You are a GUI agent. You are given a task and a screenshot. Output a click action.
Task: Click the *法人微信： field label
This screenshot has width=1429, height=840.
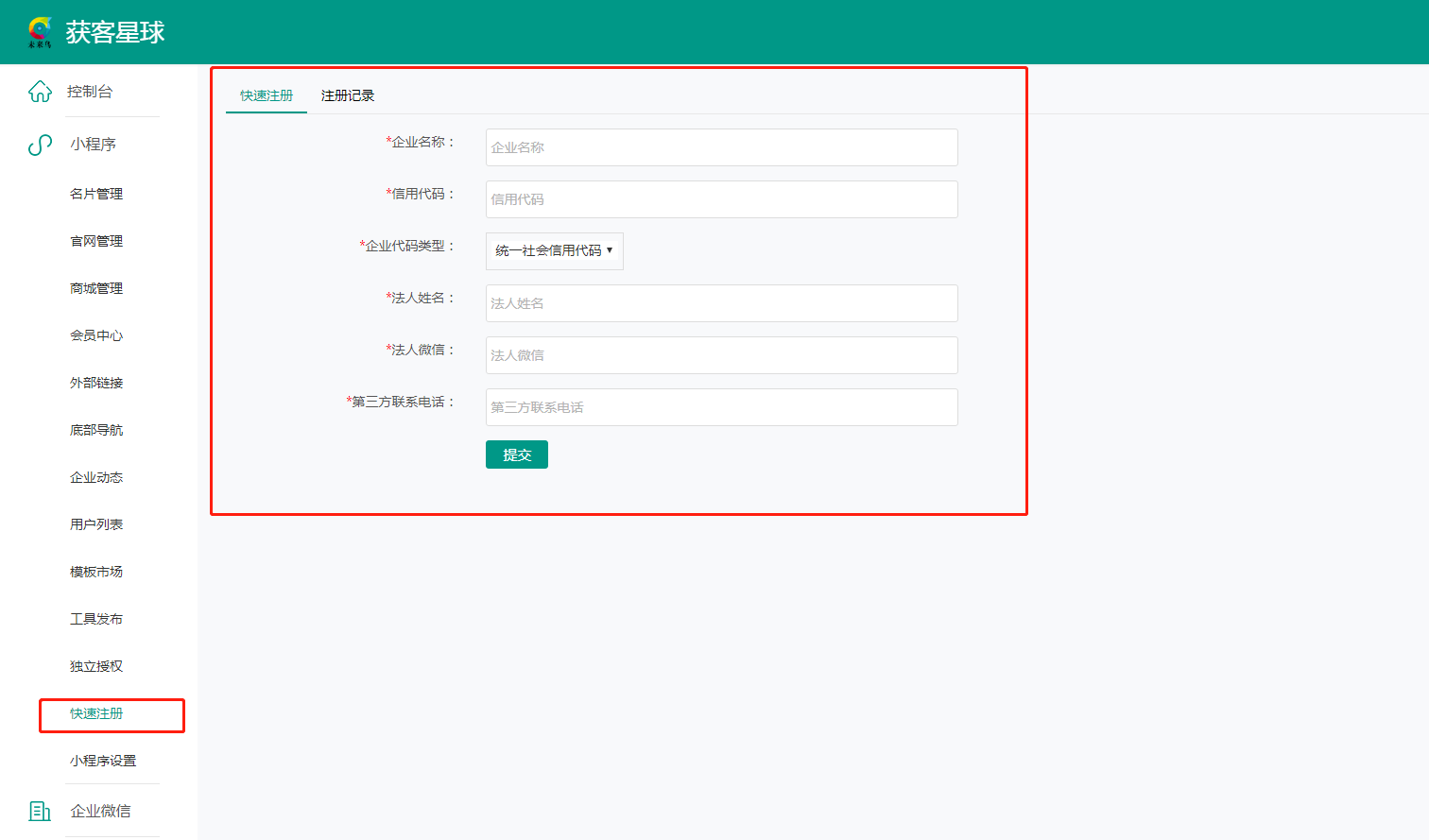[421, 350]
